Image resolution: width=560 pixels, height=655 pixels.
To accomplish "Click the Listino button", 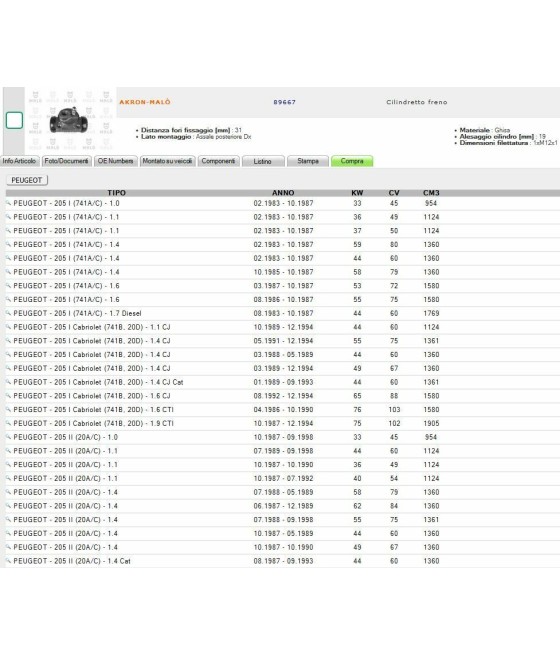I will click(x=263, y=161).
